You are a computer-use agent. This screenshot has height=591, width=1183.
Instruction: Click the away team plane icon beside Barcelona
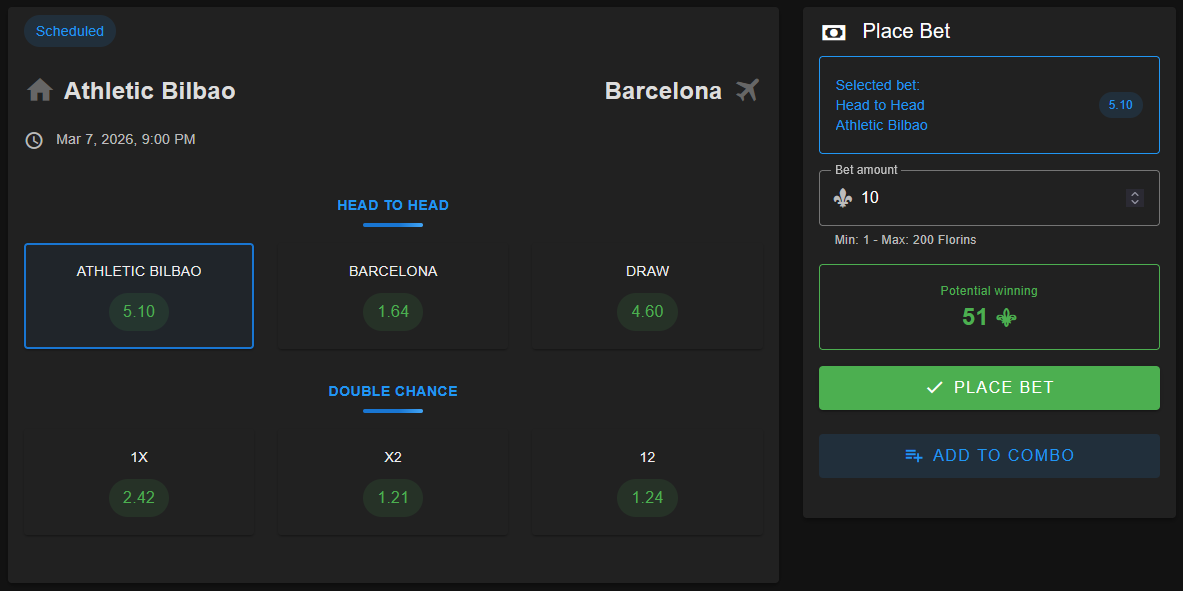[x=746, y=90]
